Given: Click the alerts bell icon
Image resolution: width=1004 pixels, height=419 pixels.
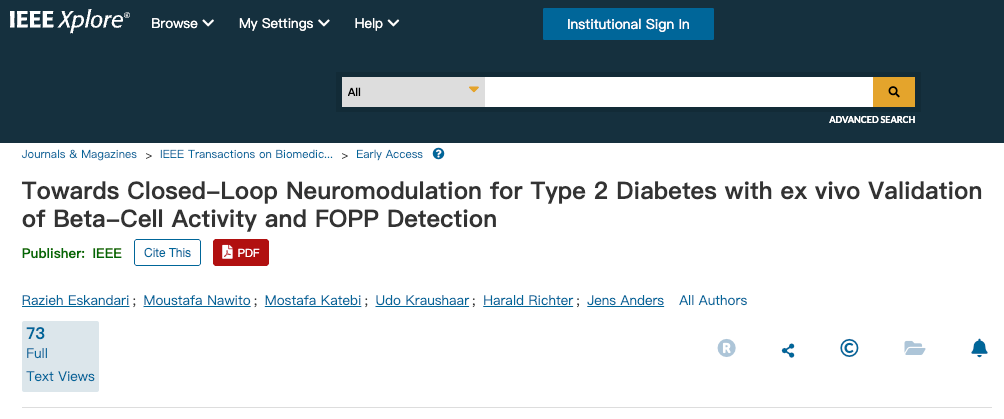Looking at the screenshot, I should (x=979, y=348).
